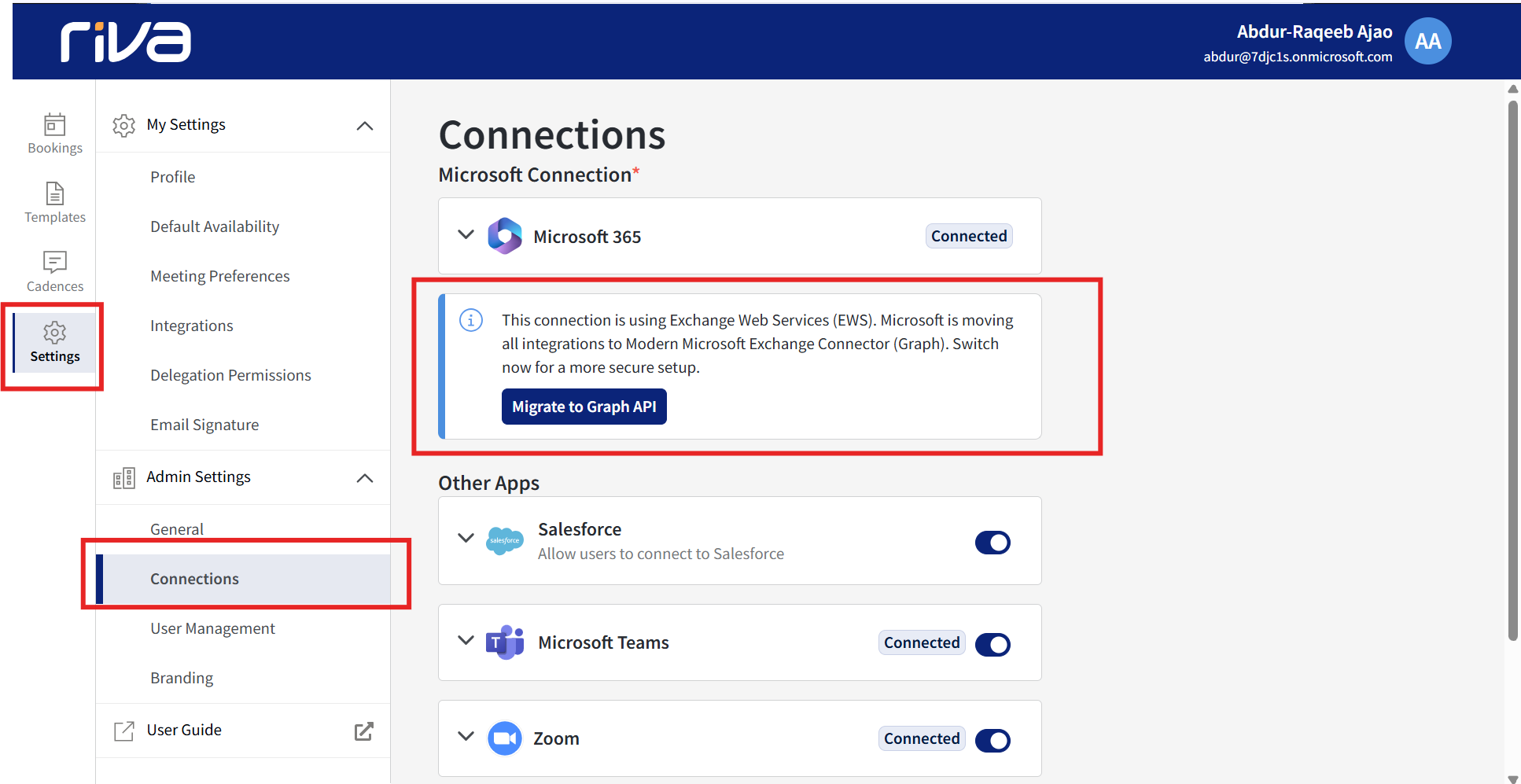Viewport: 1521px width, 784px height.
Task: Click the Microsoft Connection section label
Action: [x=539, y=175]
